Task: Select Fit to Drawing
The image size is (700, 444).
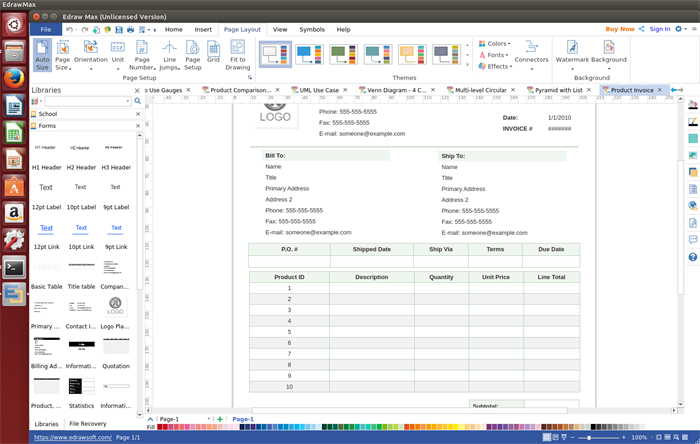Action: 238,55
